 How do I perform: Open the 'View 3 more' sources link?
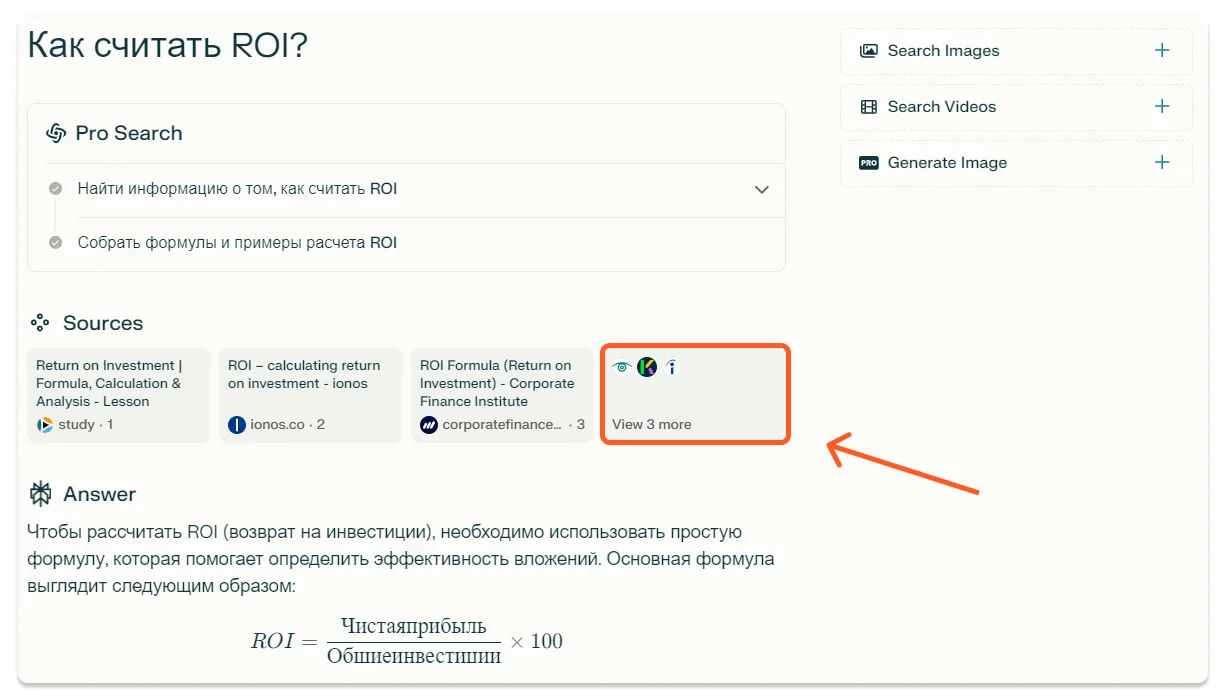(x=651, y=424)
